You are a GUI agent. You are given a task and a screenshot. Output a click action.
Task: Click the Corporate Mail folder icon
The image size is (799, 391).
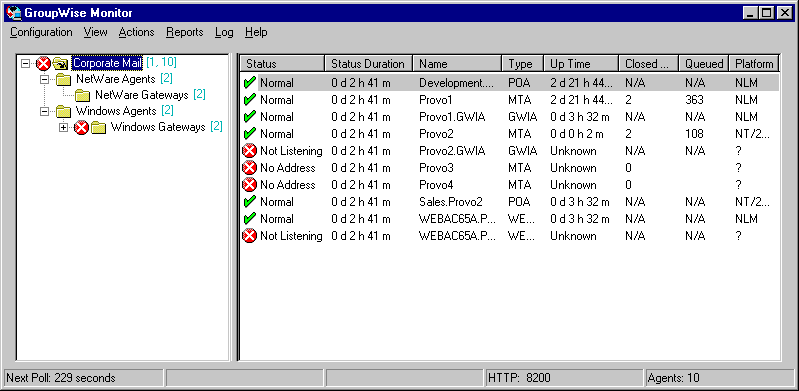click(x=60, y=64)
